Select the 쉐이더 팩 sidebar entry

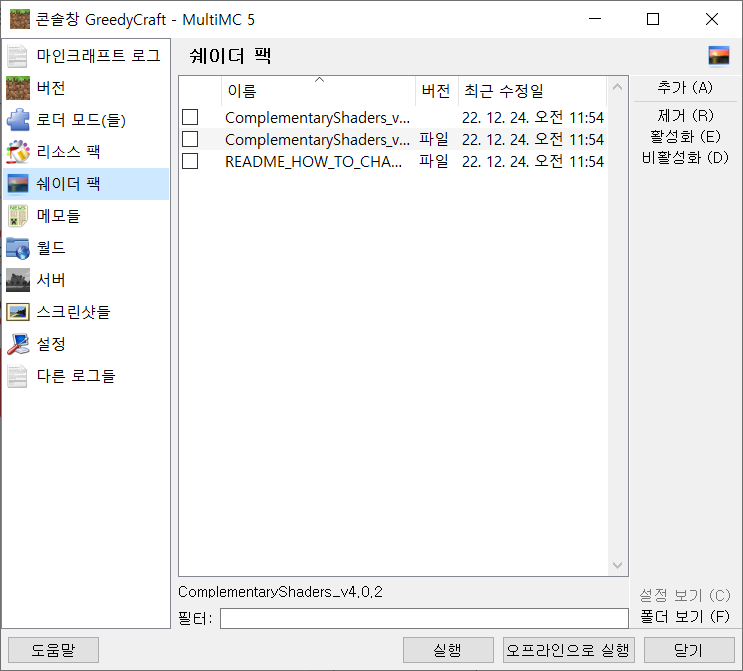(x=86, y=184)
